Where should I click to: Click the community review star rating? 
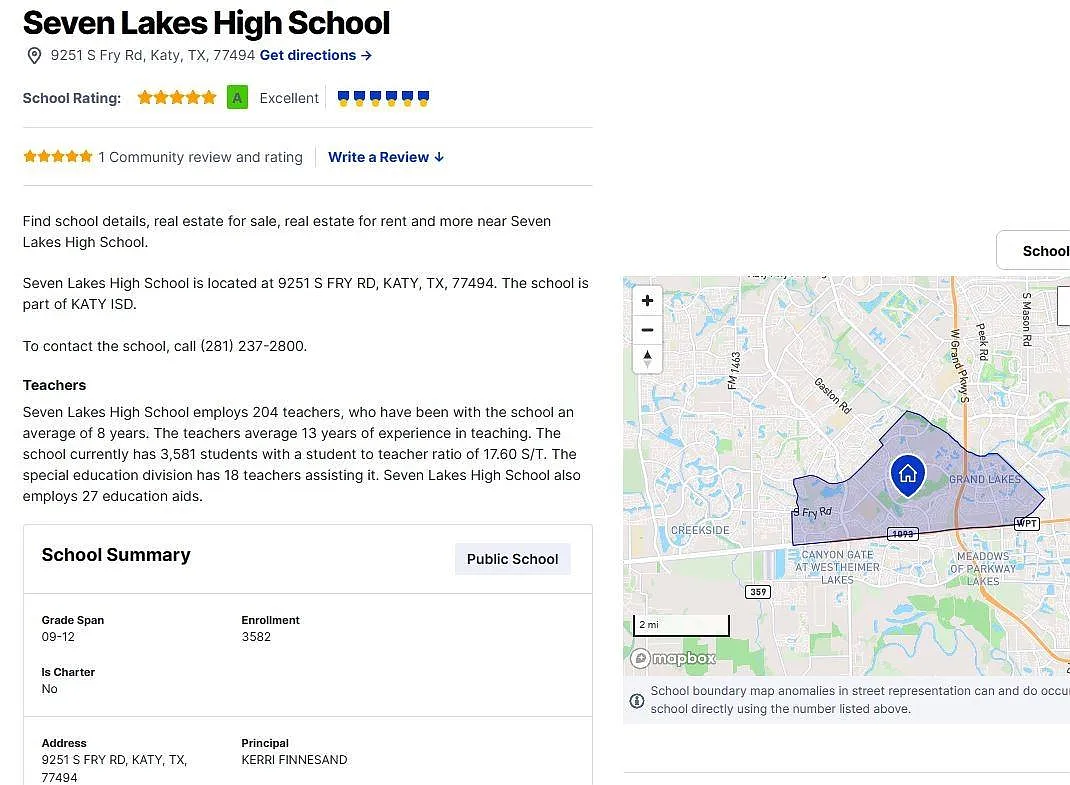[x=58, y=156]
